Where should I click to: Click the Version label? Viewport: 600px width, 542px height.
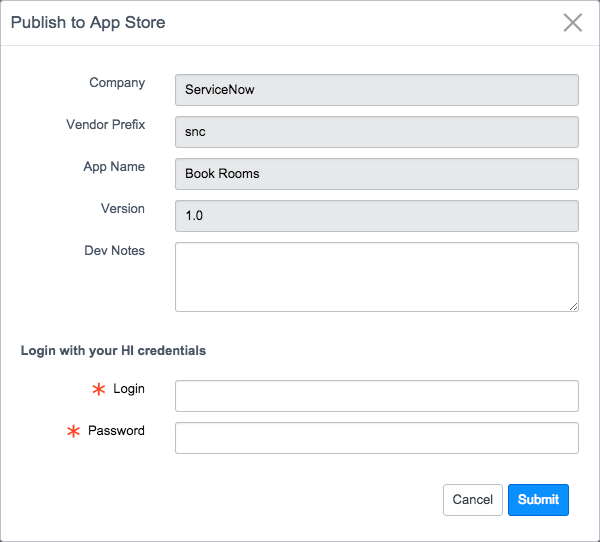pos(123,209)
